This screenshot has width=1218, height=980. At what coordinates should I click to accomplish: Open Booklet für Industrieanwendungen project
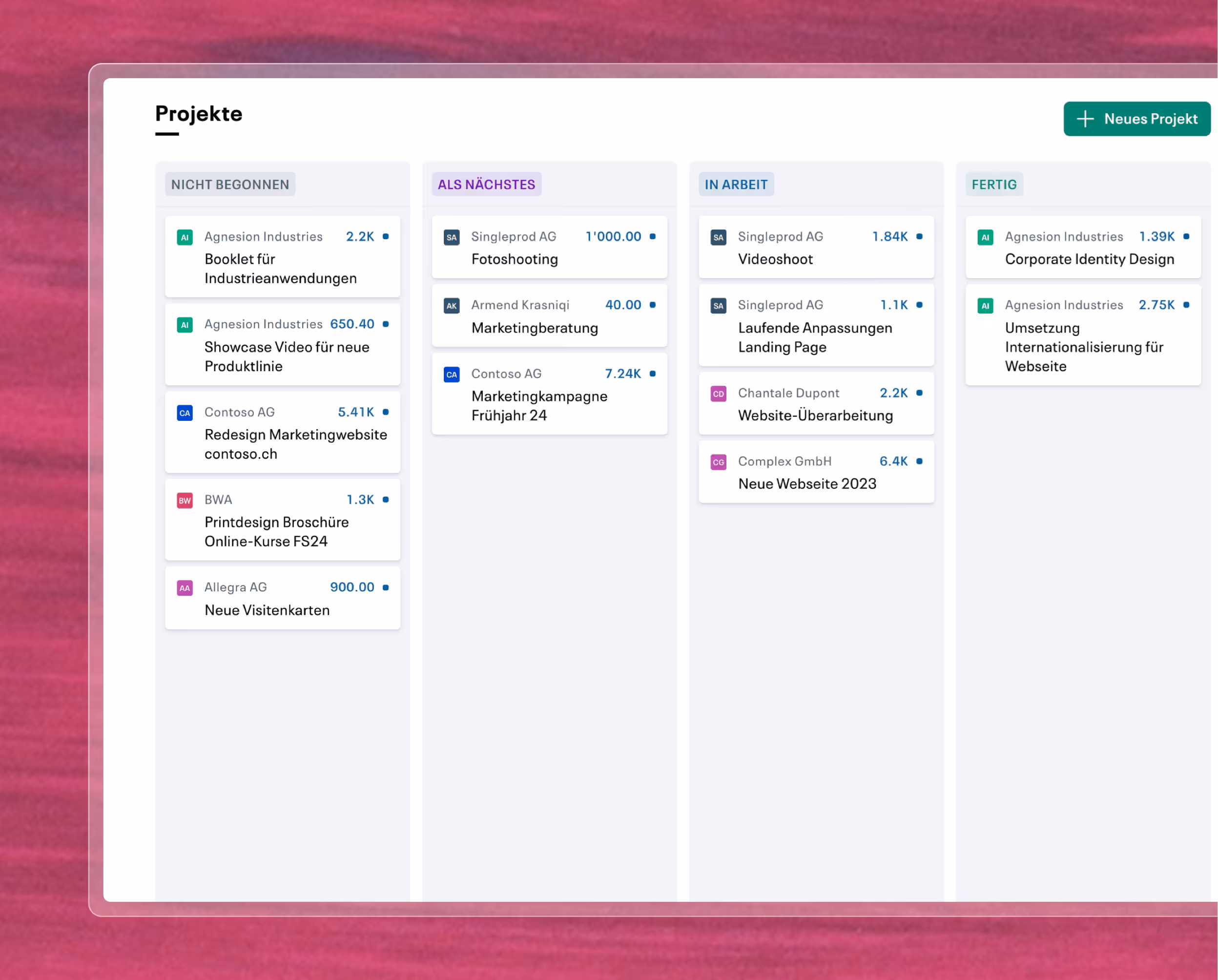[x=281, y=269]
